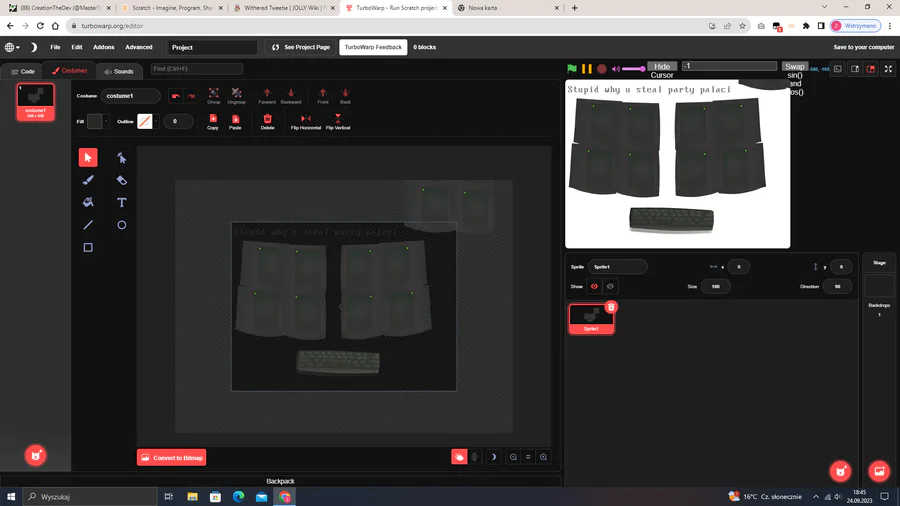Select the Reshape tool
The image size is (900, 506).
coord(122,157)
